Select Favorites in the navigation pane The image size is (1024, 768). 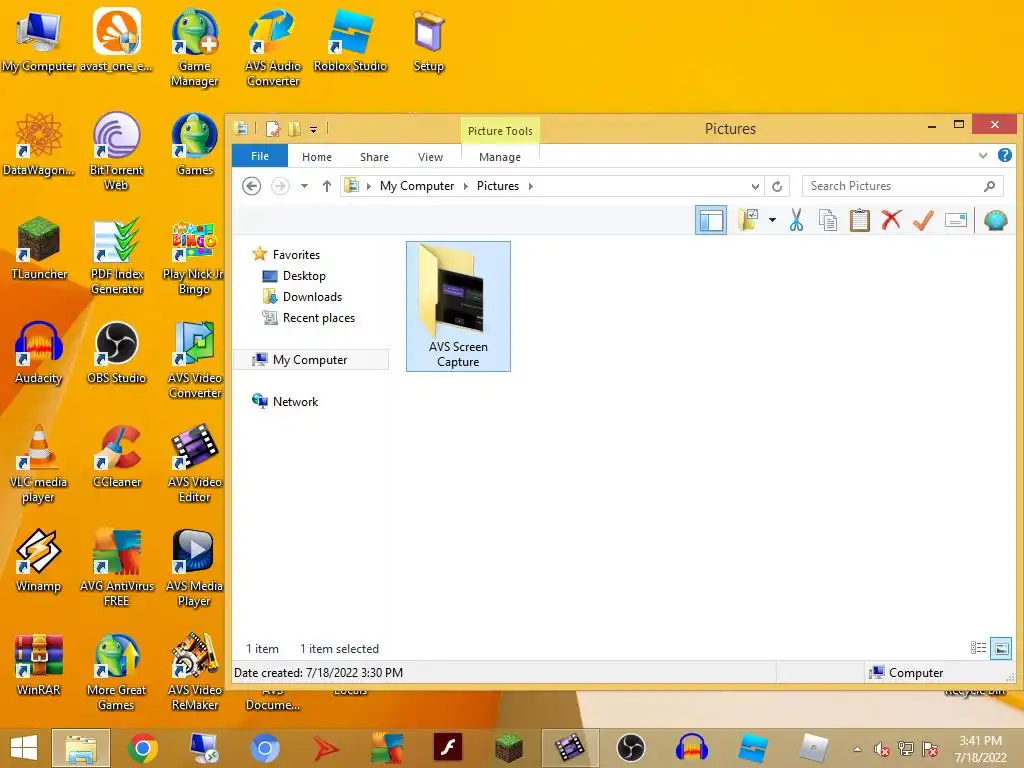[x=296, y=255]
